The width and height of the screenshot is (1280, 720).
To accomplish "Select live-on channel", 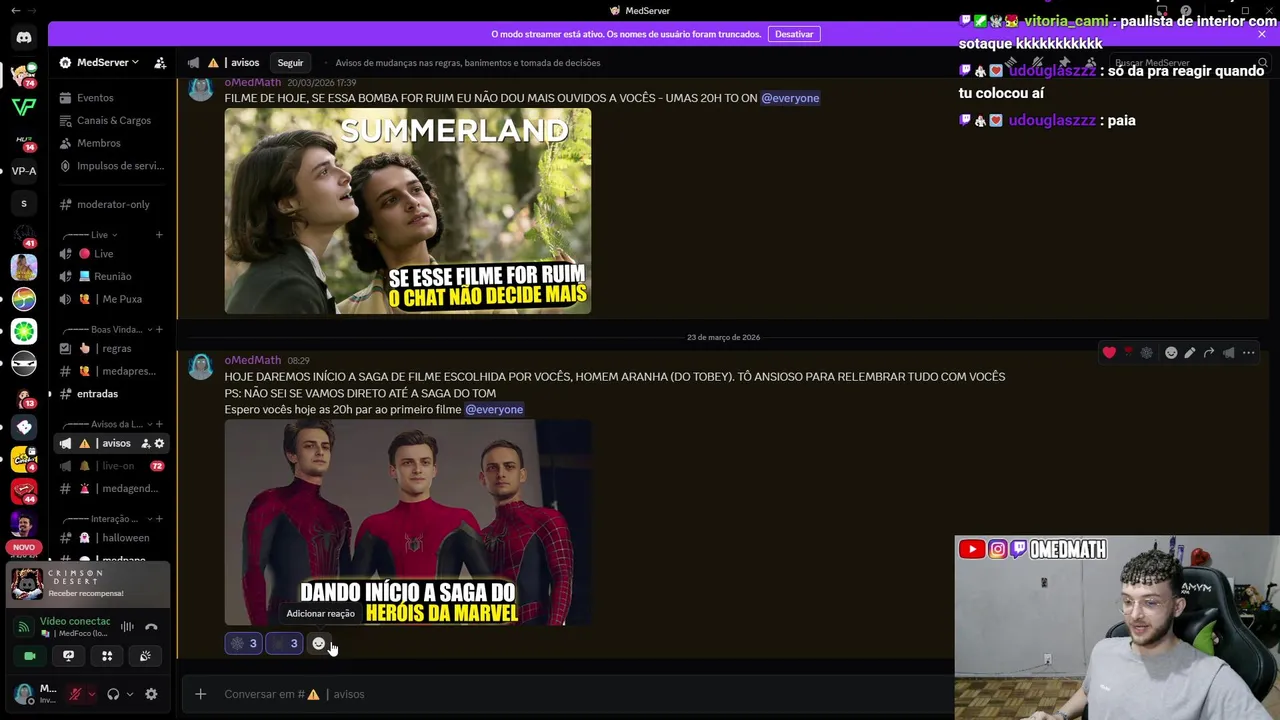I will [x=111, y=466].
